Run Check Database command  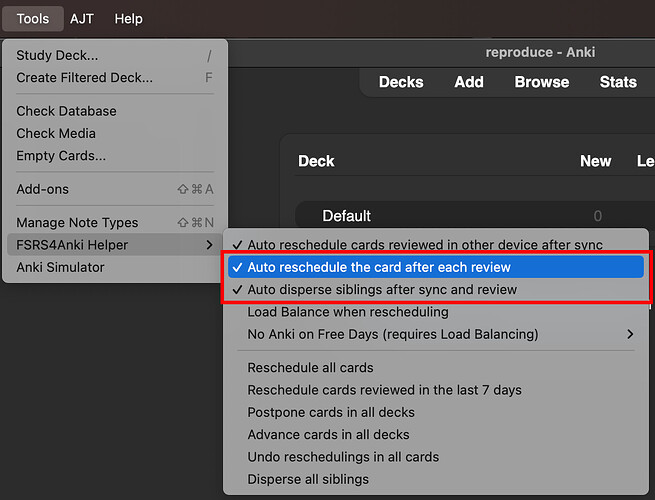(115, 111)
